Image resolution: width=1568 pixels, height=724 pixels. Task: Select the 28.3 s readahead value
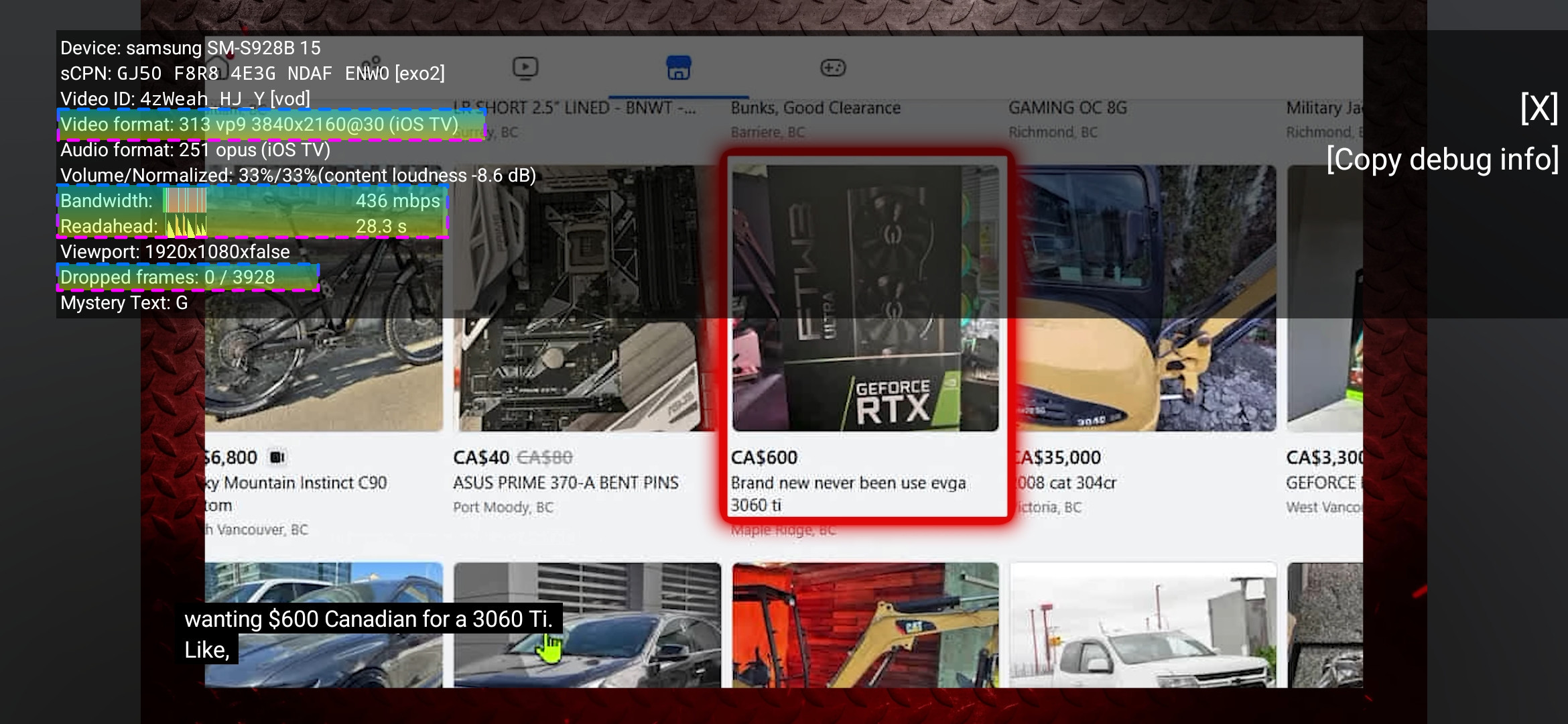pyautogui.click(x=381, y=227)
